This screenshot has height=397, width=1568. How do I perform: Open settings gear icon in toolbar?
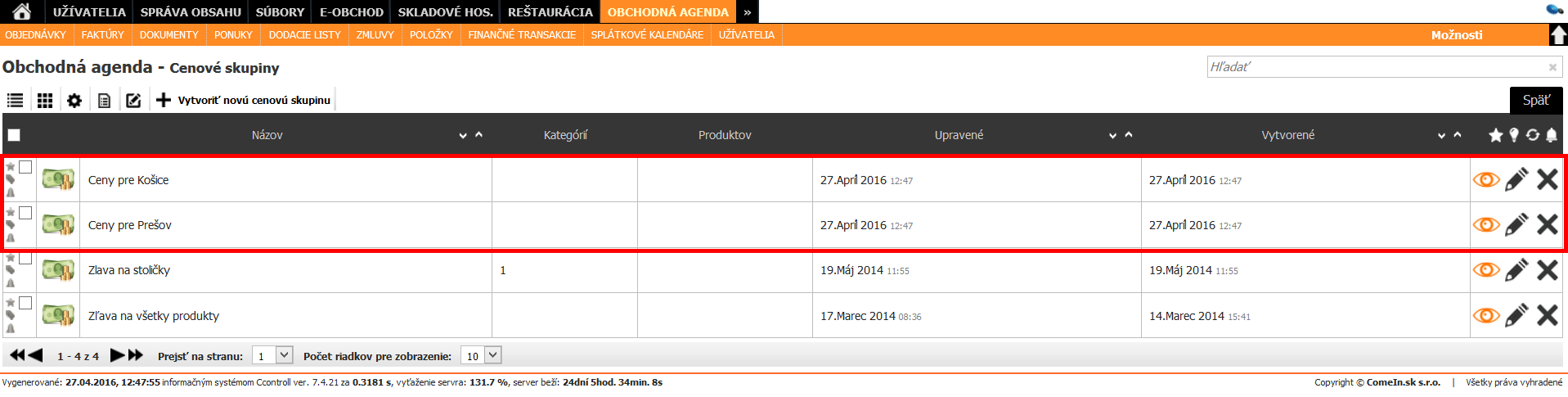(x=74, y=101)
